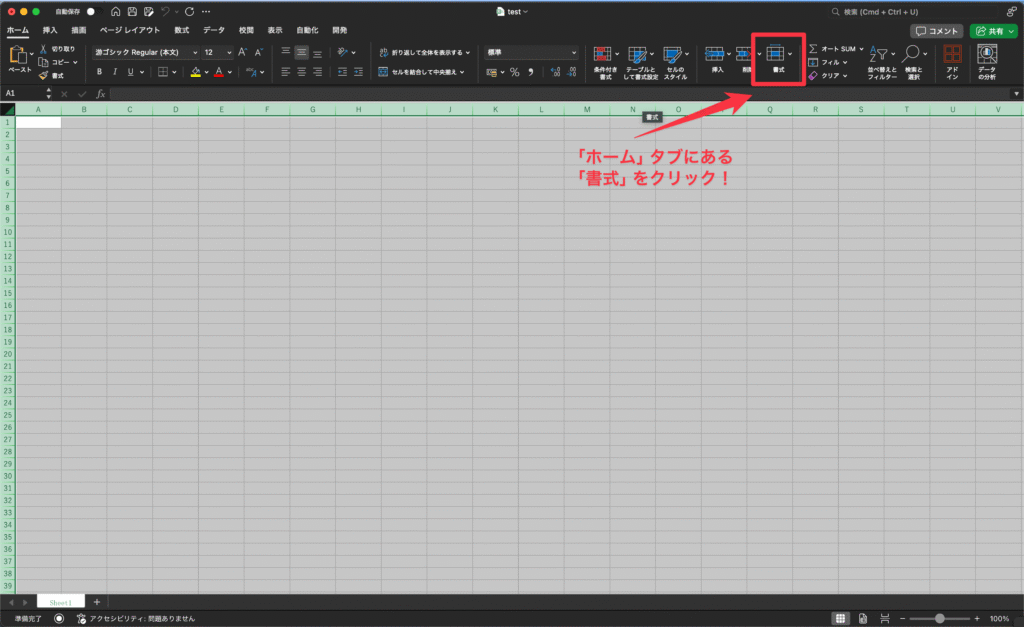The width and height of the screenshot is (1024, 627).
Task: Click the Format Painter brush icon
Action: (43, 76)
